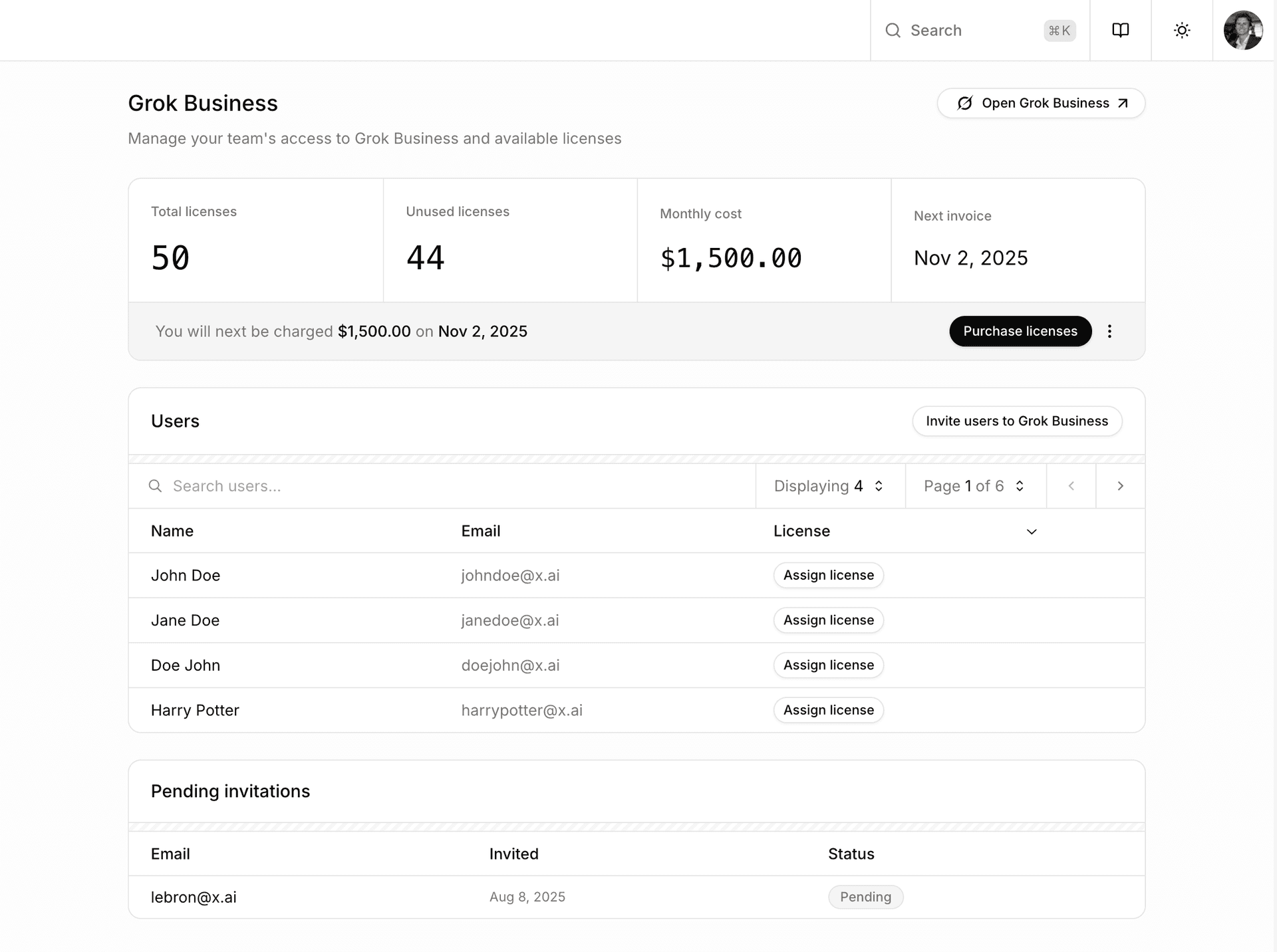Click the License column header
Image resolution: width=1277 pixels, height=952 pixels.
(801, 531)
